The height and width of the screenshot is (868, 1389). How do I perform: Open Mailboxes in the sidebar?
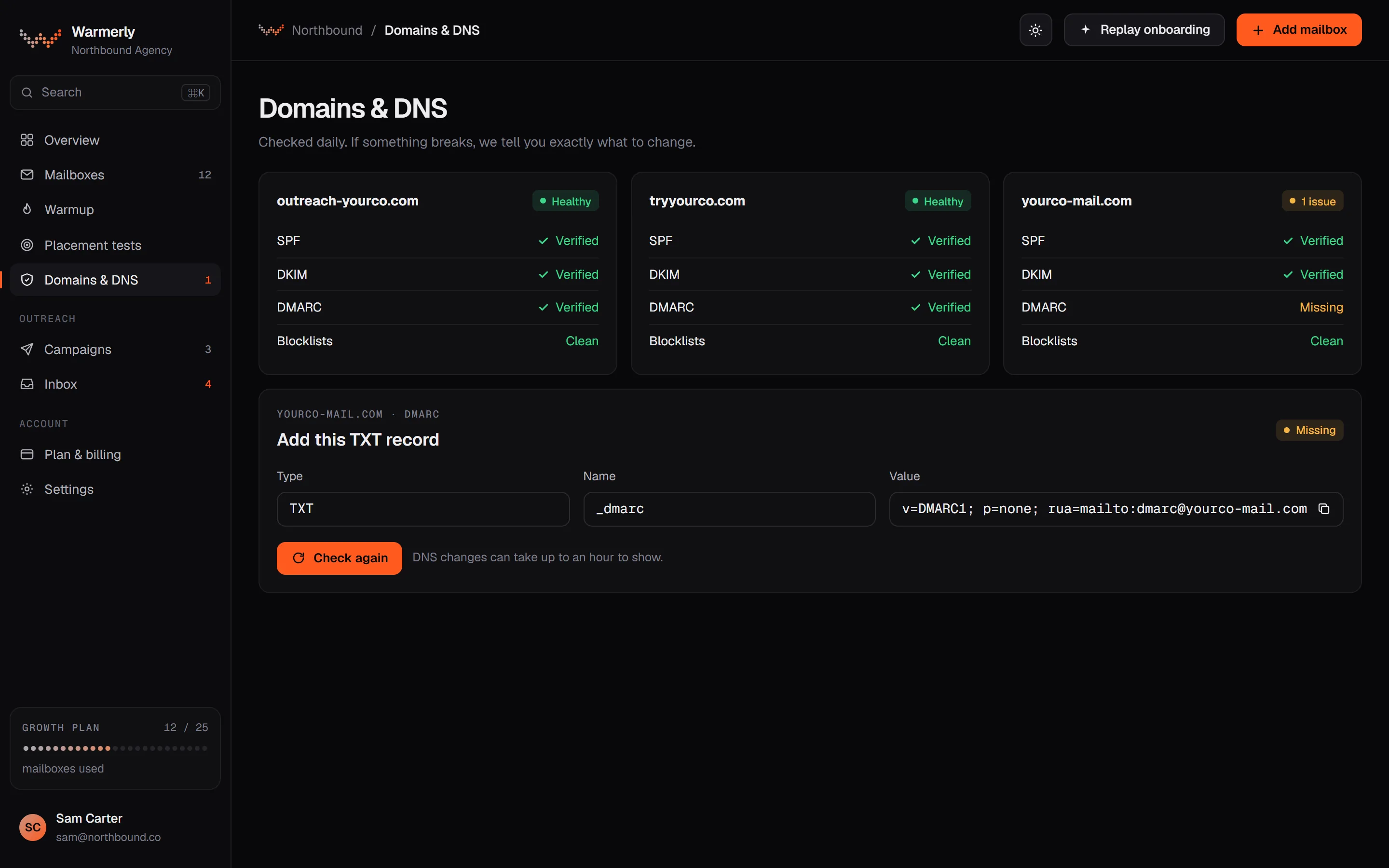pyautogui.click(x=115, y=175)
